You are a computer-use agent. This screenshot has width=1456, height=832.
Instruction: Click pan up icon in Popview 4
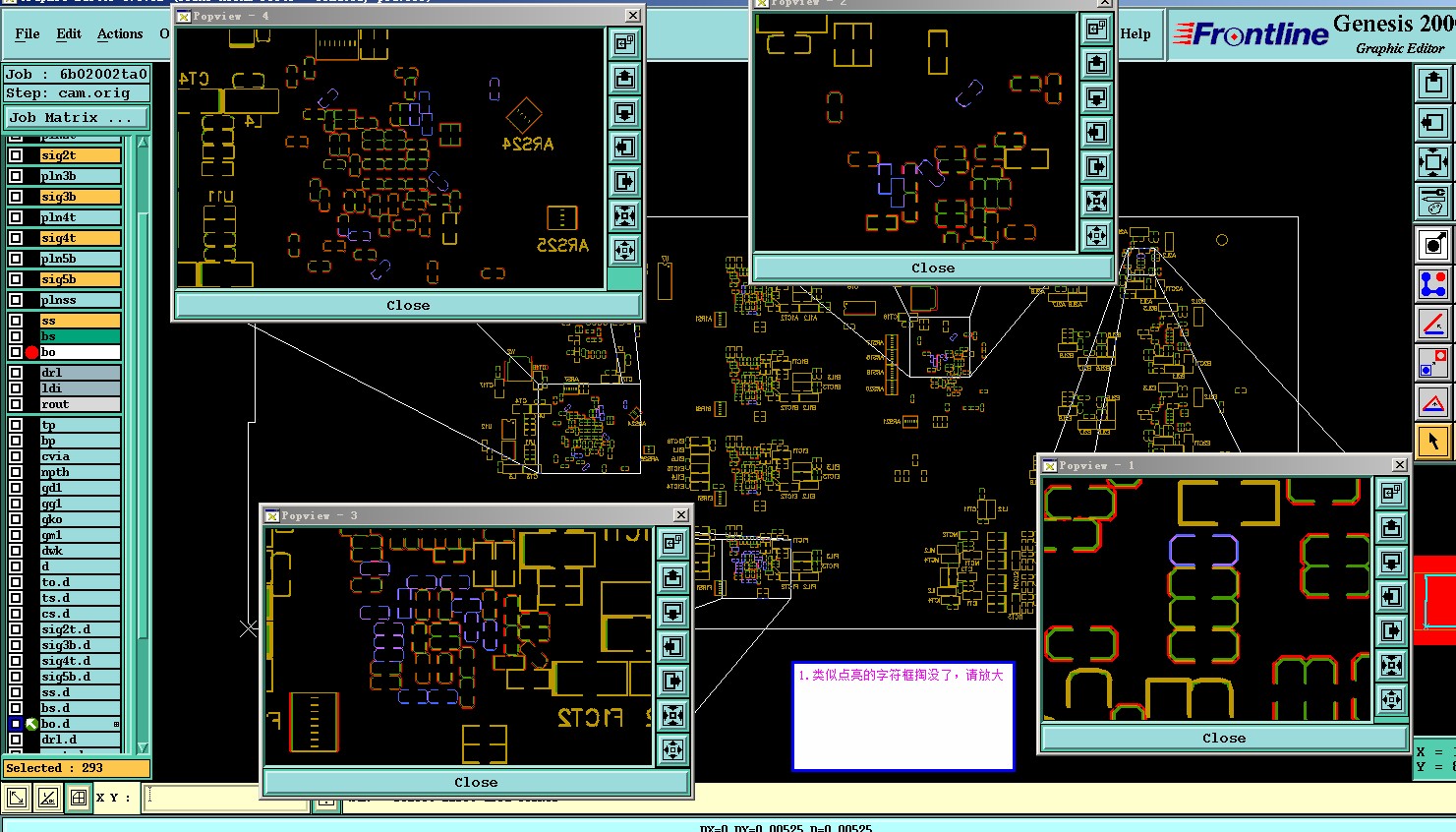[x=625, y=78]
